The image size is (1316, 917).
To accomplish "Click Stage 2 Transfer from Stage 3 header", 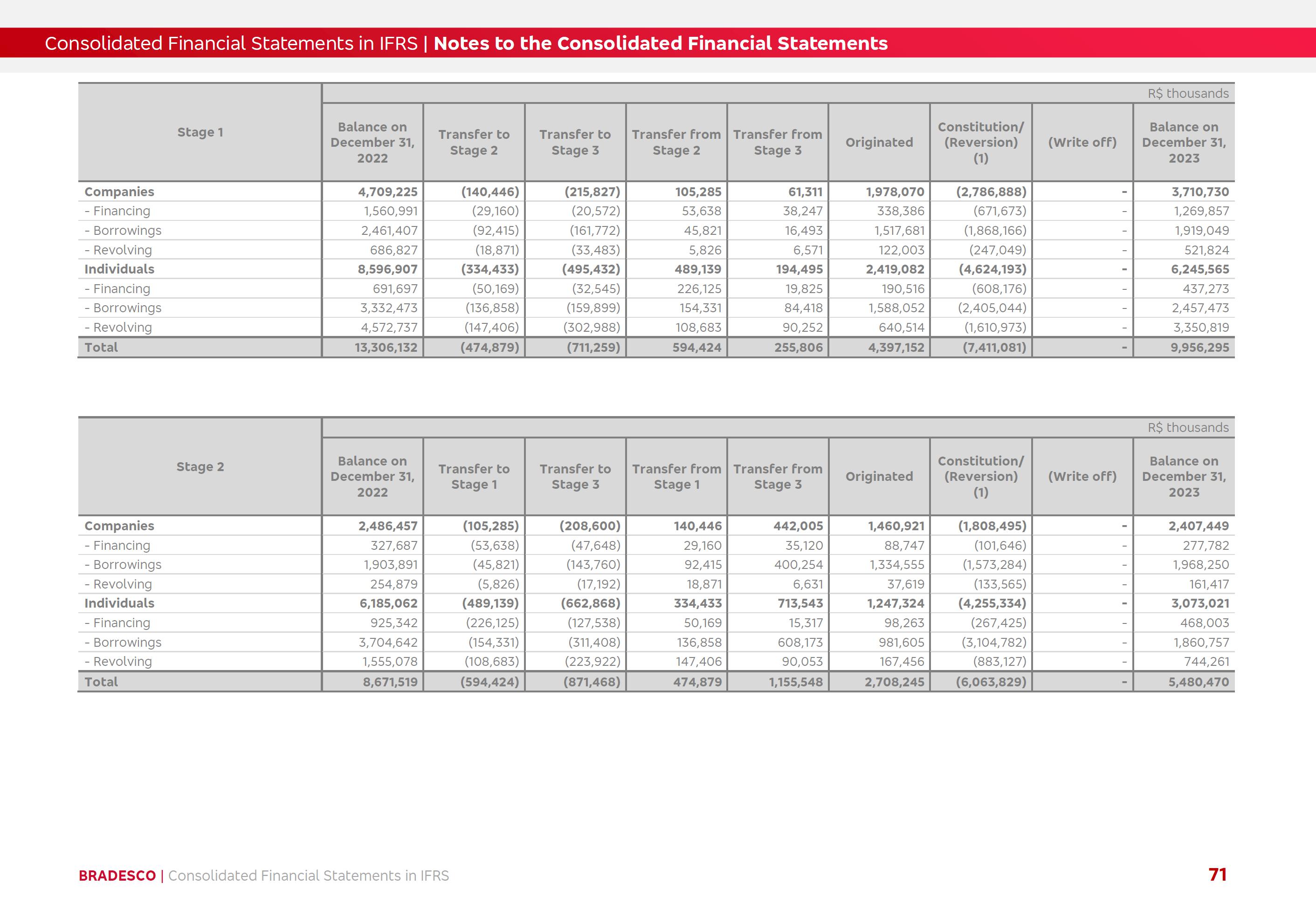I will click(777, 477).
